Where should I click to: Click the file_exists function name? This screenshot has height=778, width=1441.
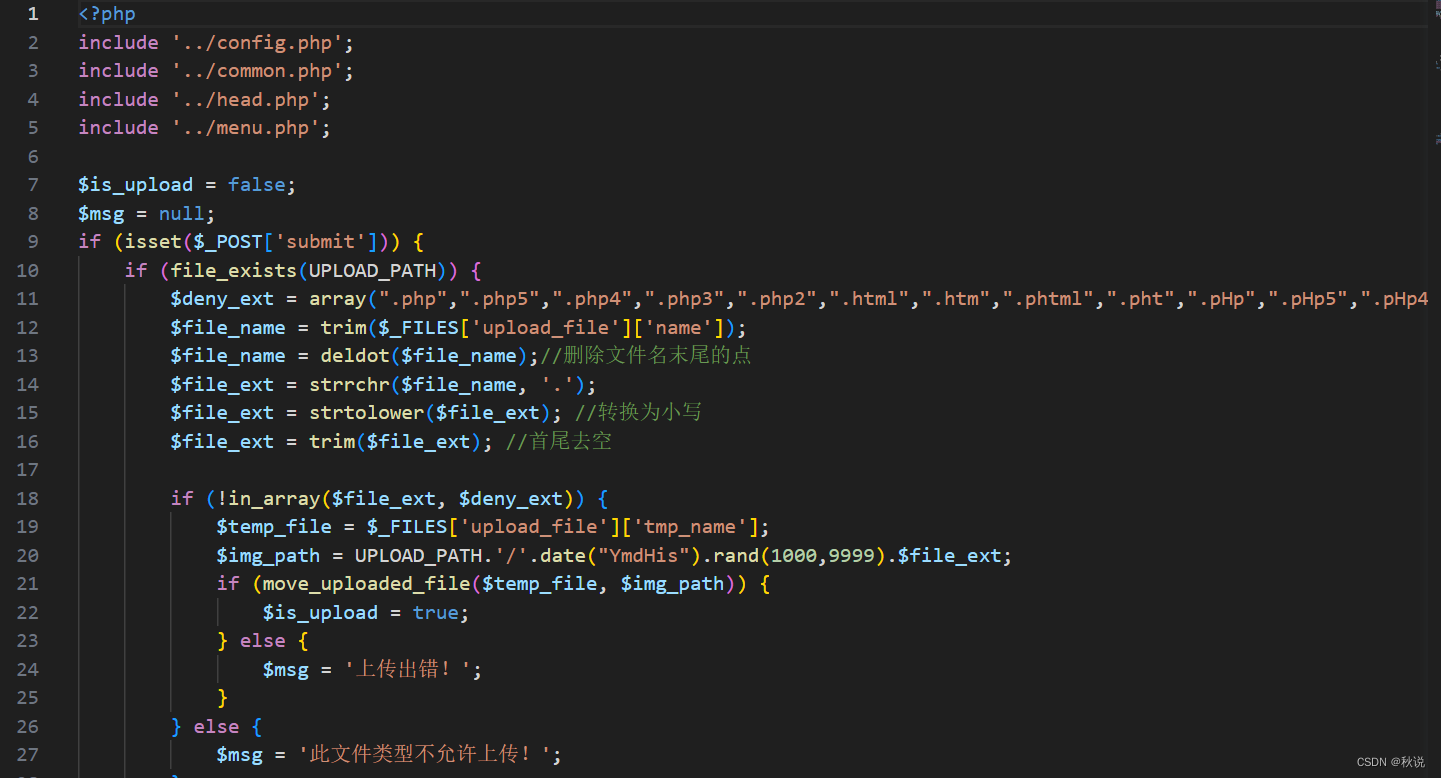(x=234, y=270)
